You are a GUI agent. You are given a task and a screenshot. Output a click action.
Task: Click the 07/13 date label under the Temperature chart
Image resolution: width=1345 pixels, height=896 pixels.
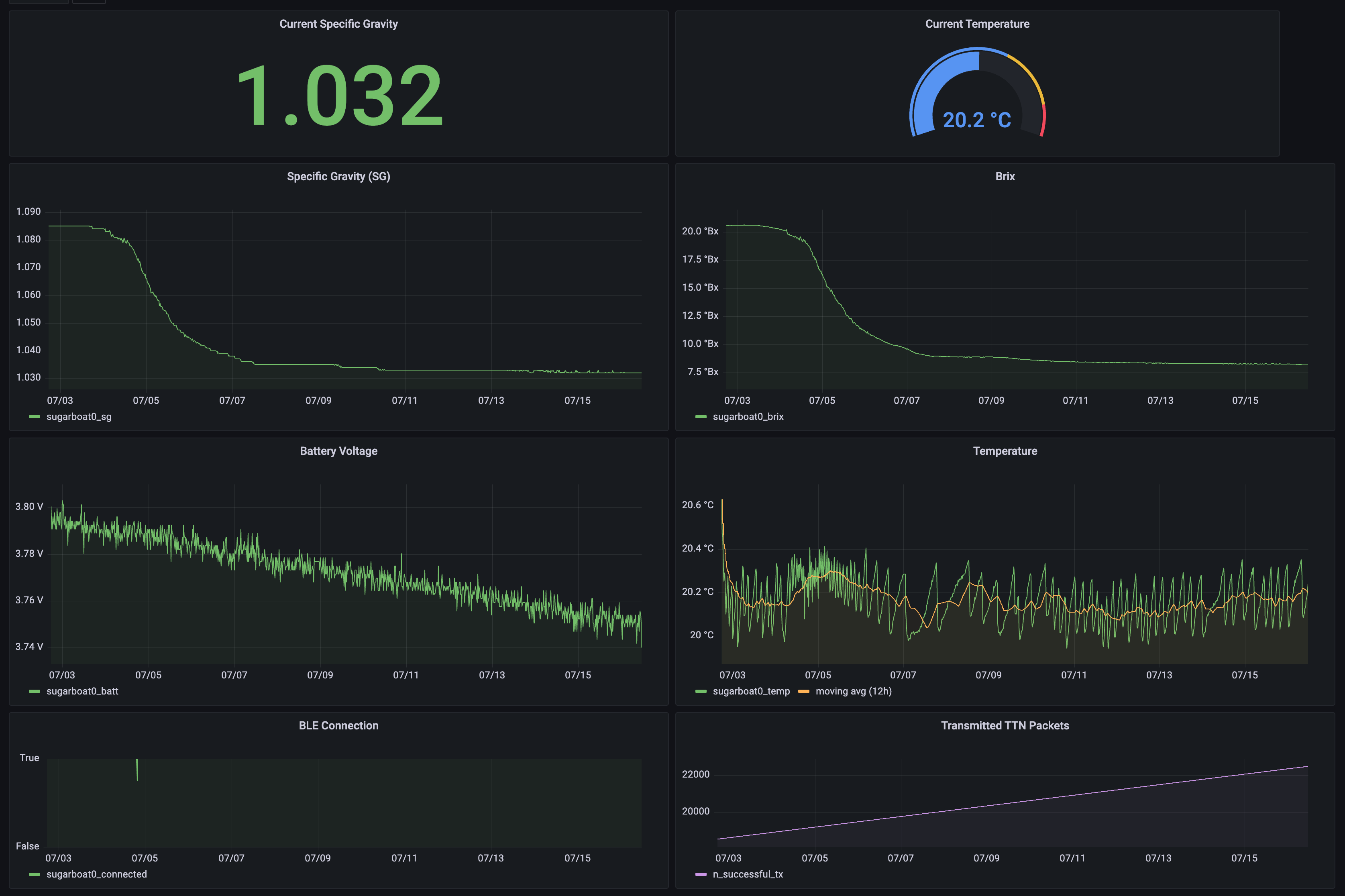[1159, 675]
